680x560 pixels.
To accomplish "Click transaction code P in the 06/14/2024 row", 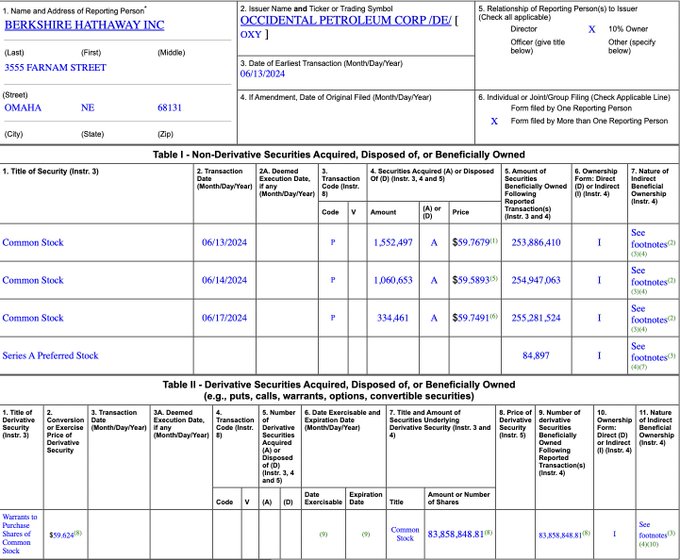I will 333,280.
